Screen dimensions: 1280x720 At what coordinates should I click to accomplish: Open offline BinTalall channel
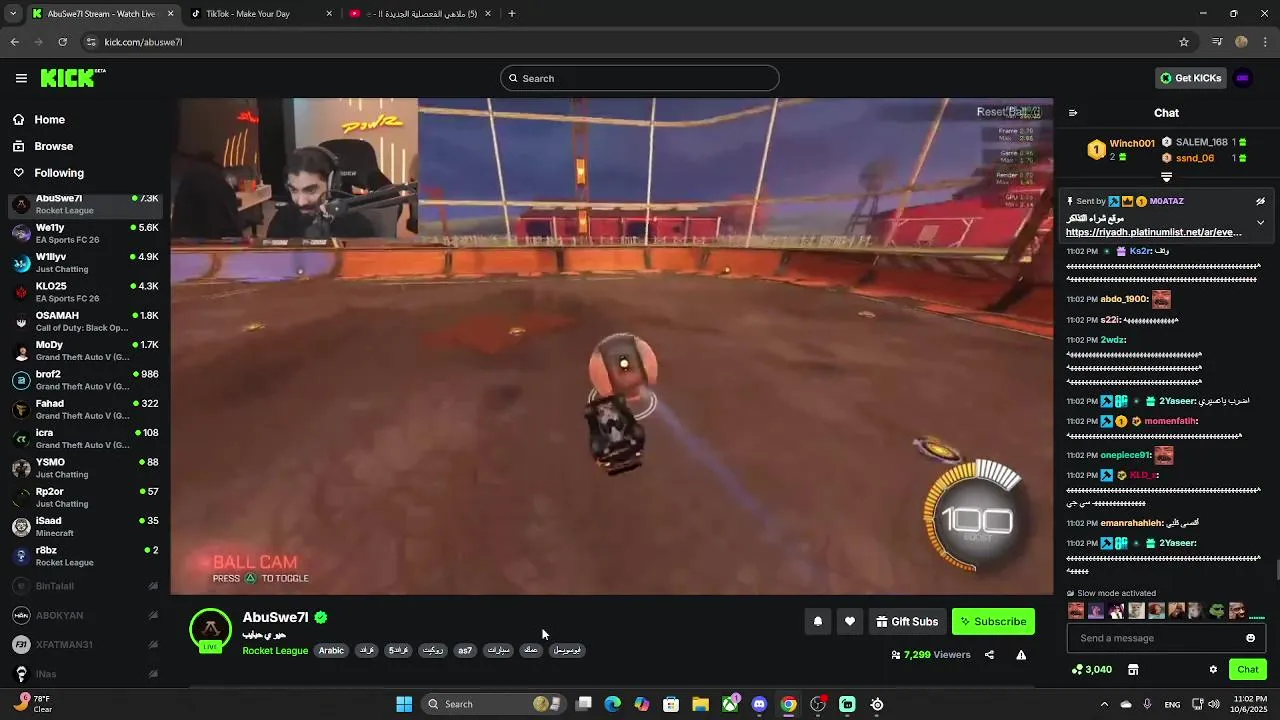pos(85,586)
